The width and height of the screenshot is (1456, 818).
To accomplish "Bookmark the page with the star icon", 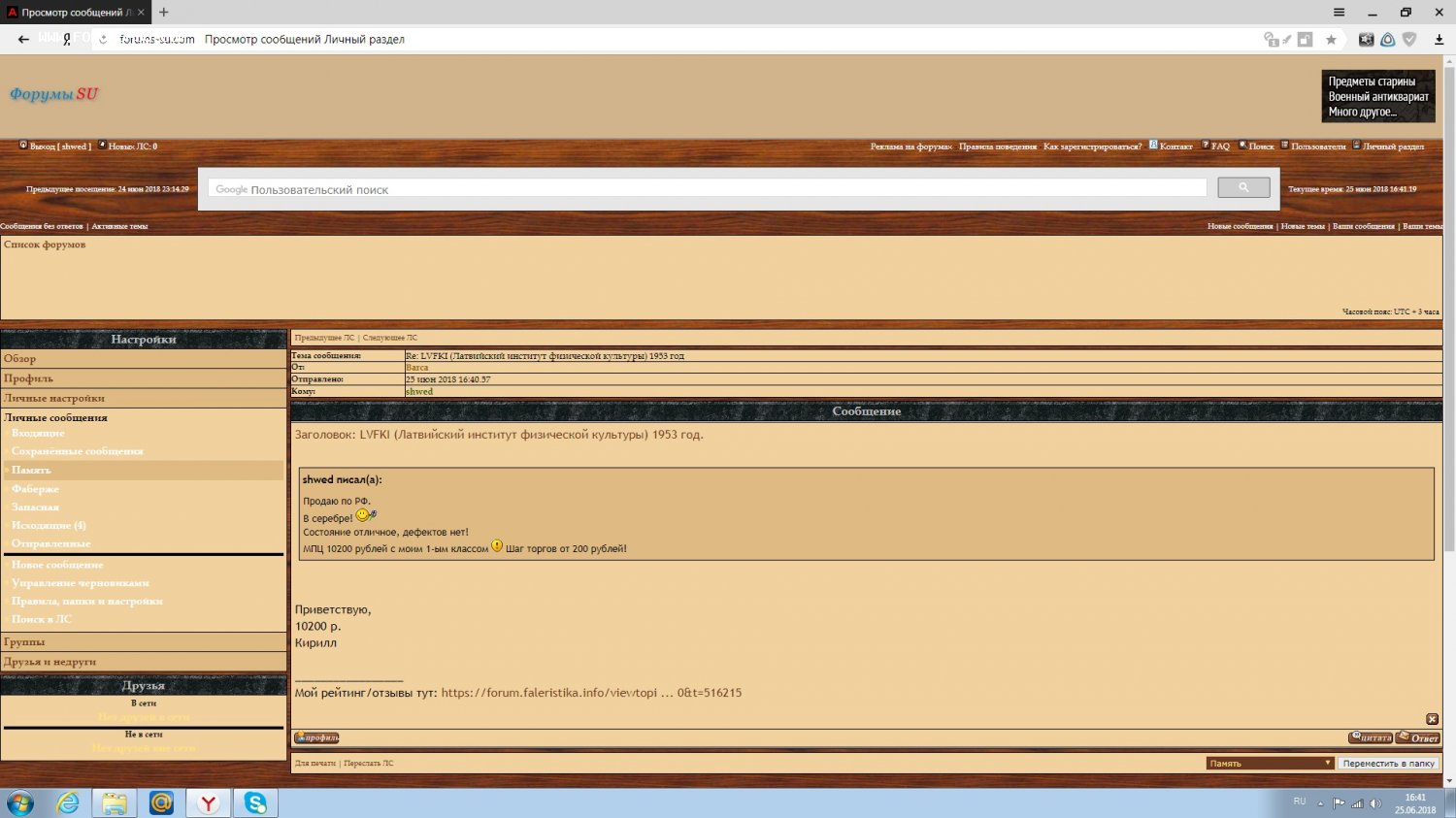I will 1331,40.
